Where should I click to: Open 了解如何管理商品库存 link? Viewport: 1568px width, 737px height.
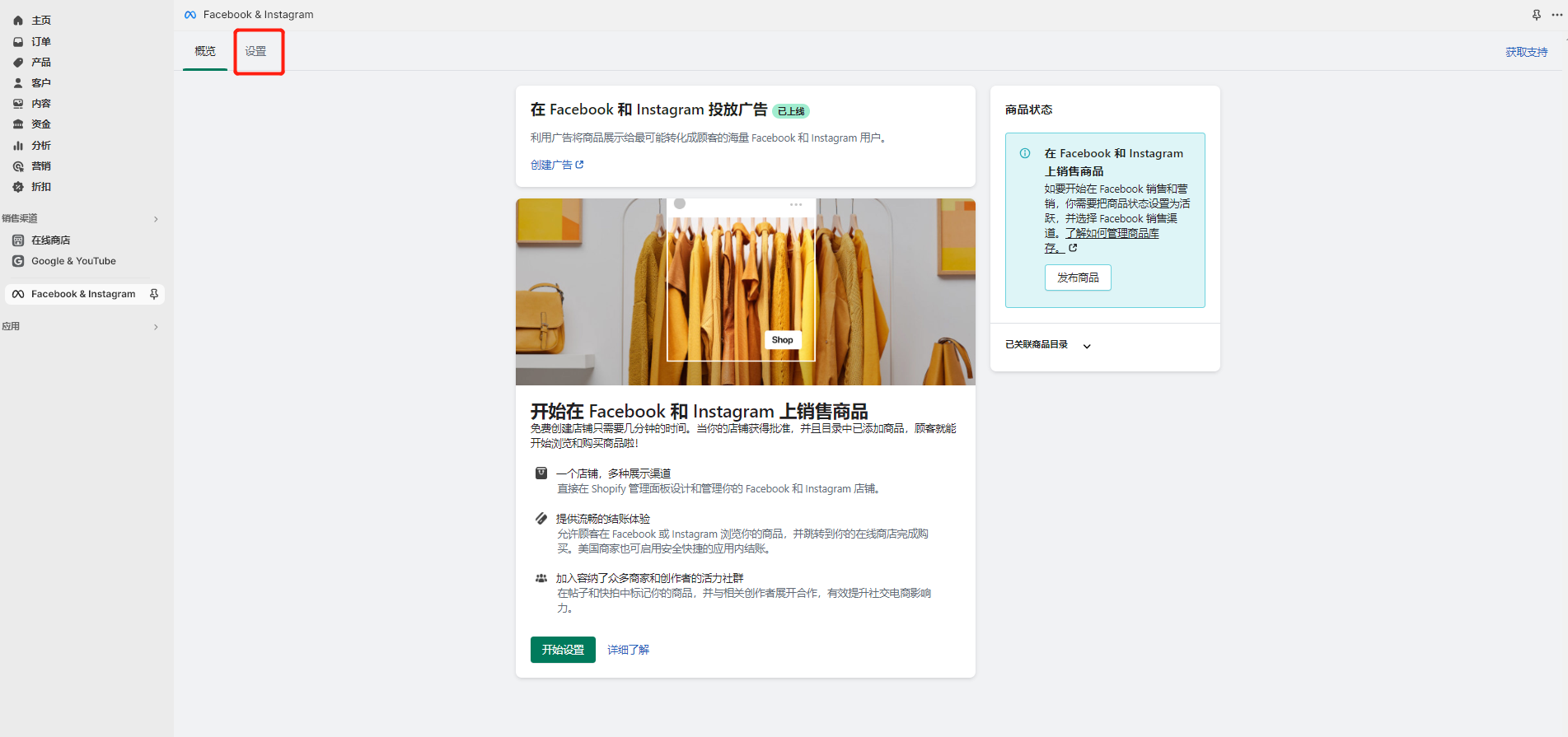[1102, 240]
